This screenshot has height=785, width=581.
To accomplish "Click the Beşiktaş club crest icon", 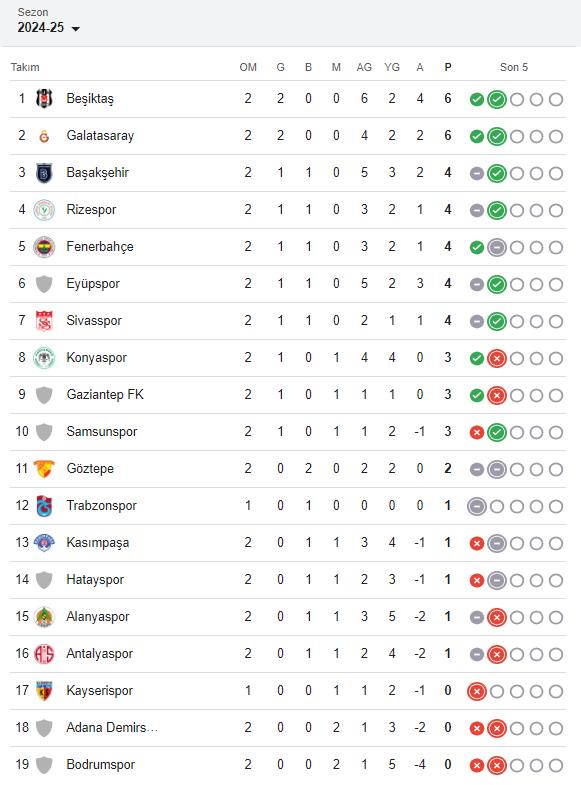I will (44, 99).
